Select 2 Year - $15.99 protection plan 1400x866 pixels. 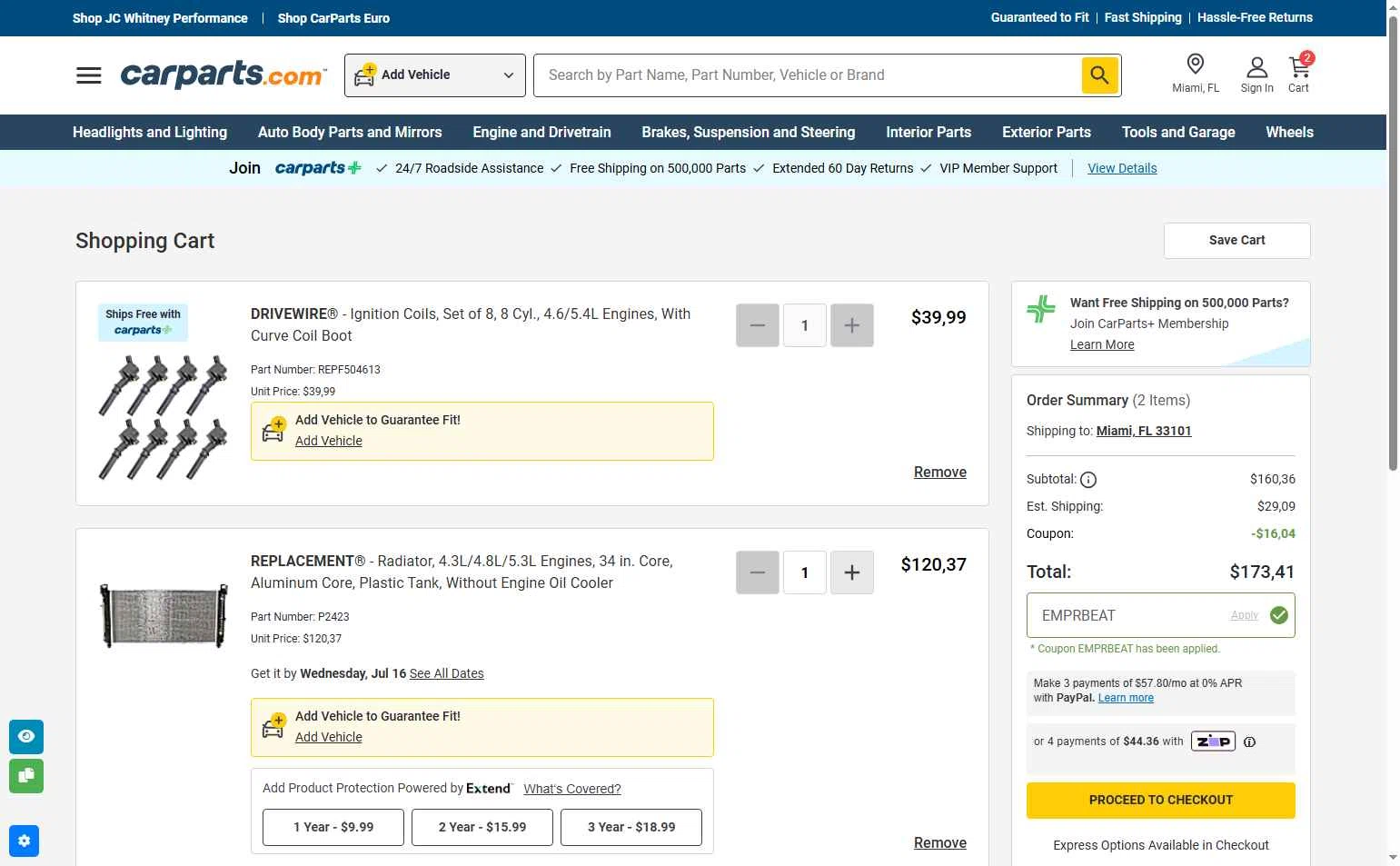click(x=482, y=827)
